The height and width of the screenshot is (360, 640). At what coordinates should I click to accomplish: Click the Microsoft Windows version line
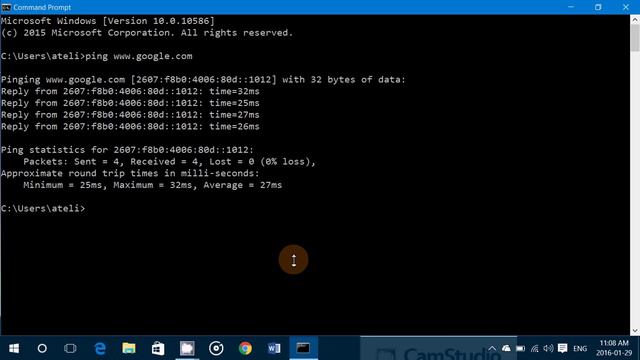108,21
